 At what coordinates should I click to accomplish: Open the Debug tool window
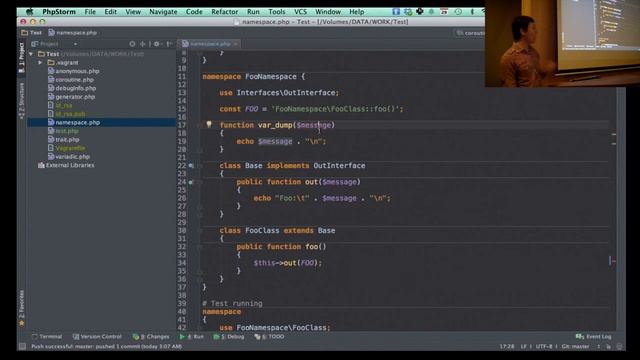tap(229, 337)
